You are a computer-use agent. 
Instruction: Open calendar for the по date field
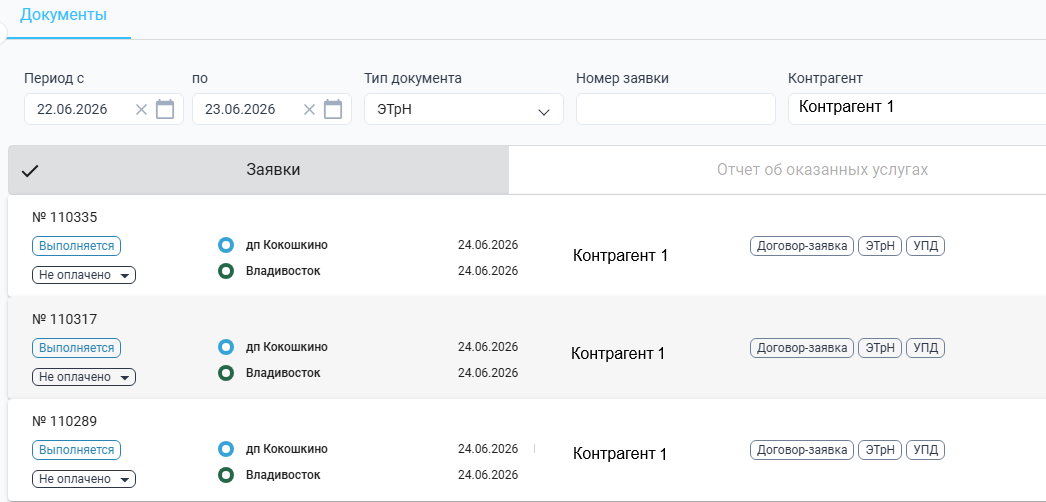[333, 109]
